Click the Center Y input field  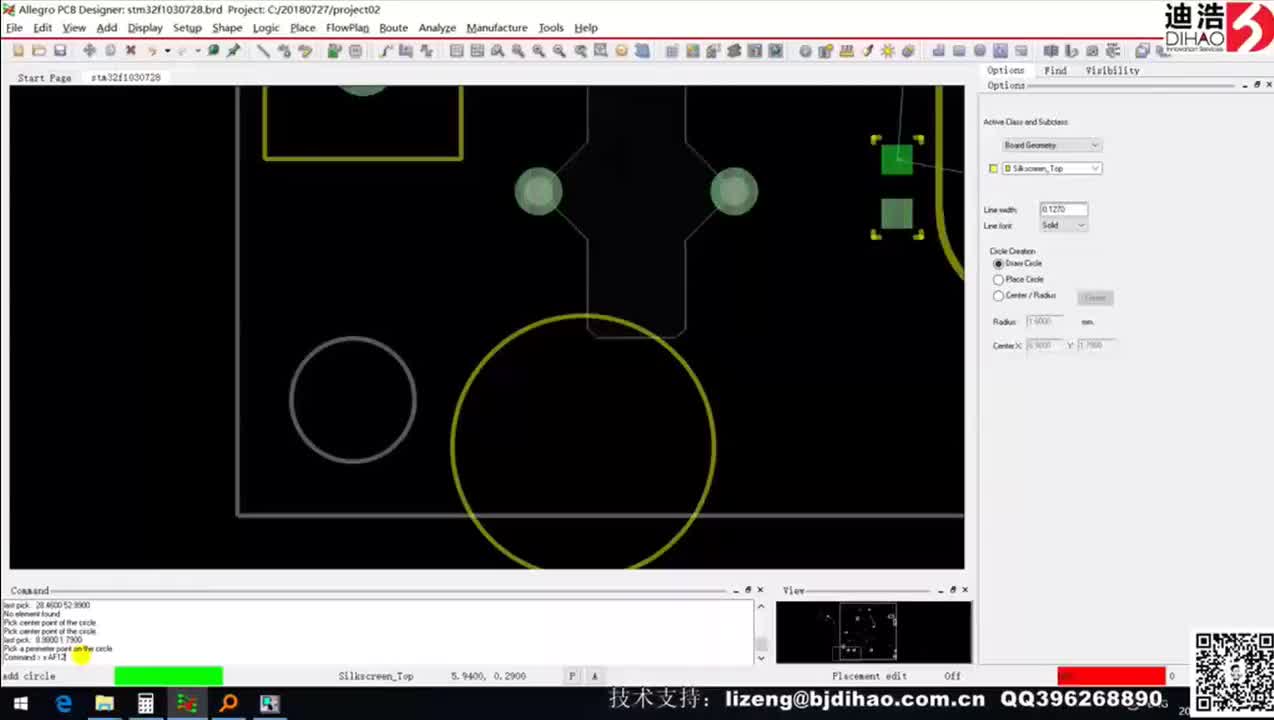point(1096,345)
